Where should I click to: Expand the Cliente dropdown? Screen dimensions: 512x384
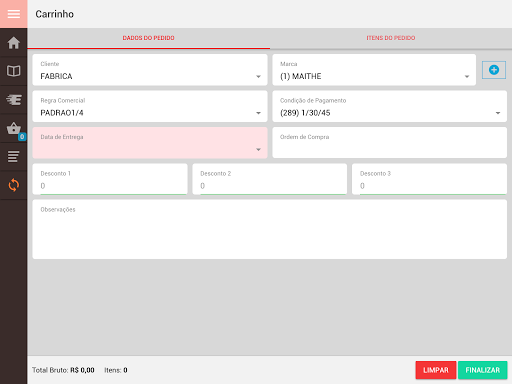[x=150, y=70]
